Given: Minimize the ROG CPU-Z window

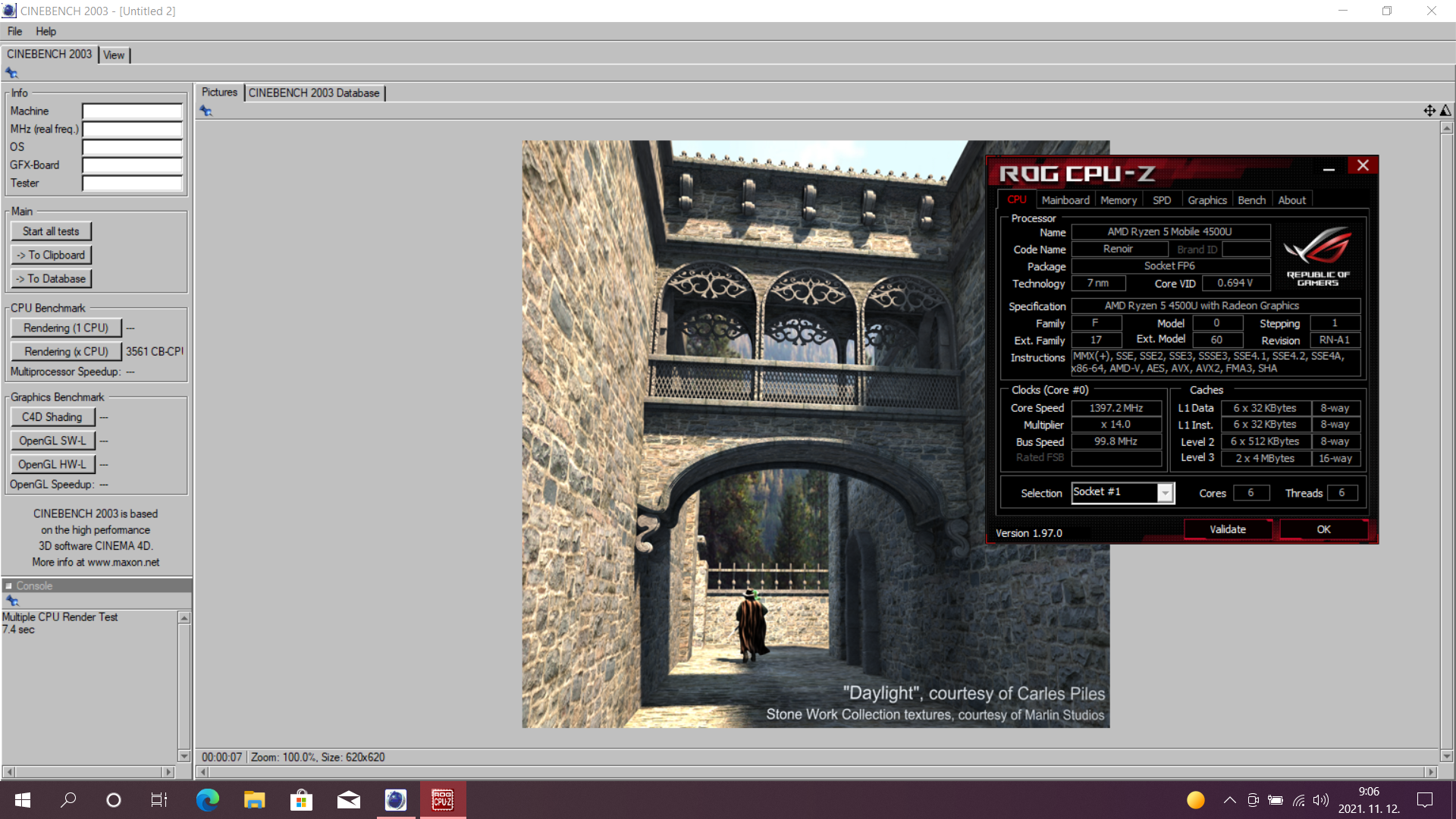Looking at the screenshot, I should click(x=1329, y=169).
